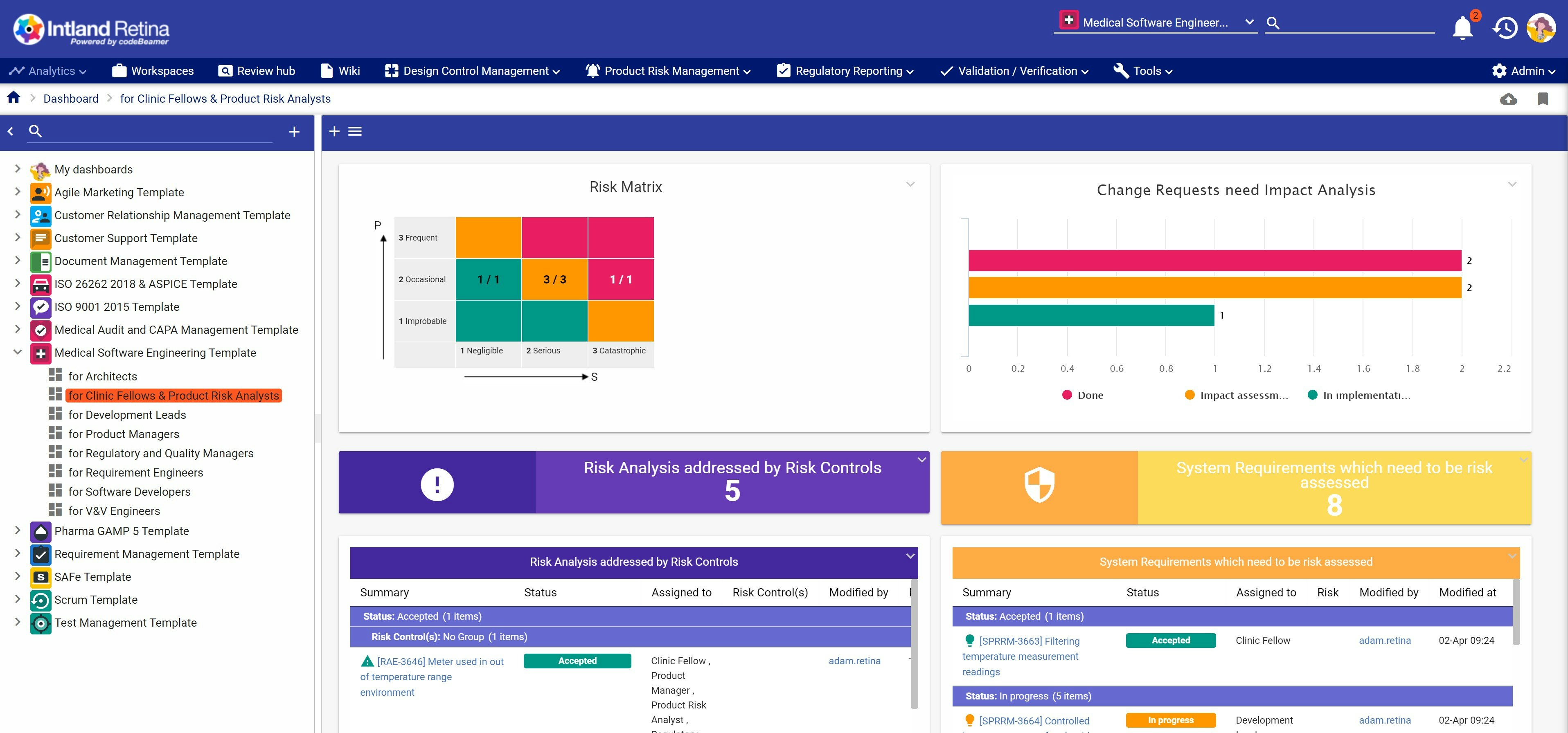Collapse the left sidebar panel arrow
This screenshot has height=733, width=1568.
[x=10, y=131]
